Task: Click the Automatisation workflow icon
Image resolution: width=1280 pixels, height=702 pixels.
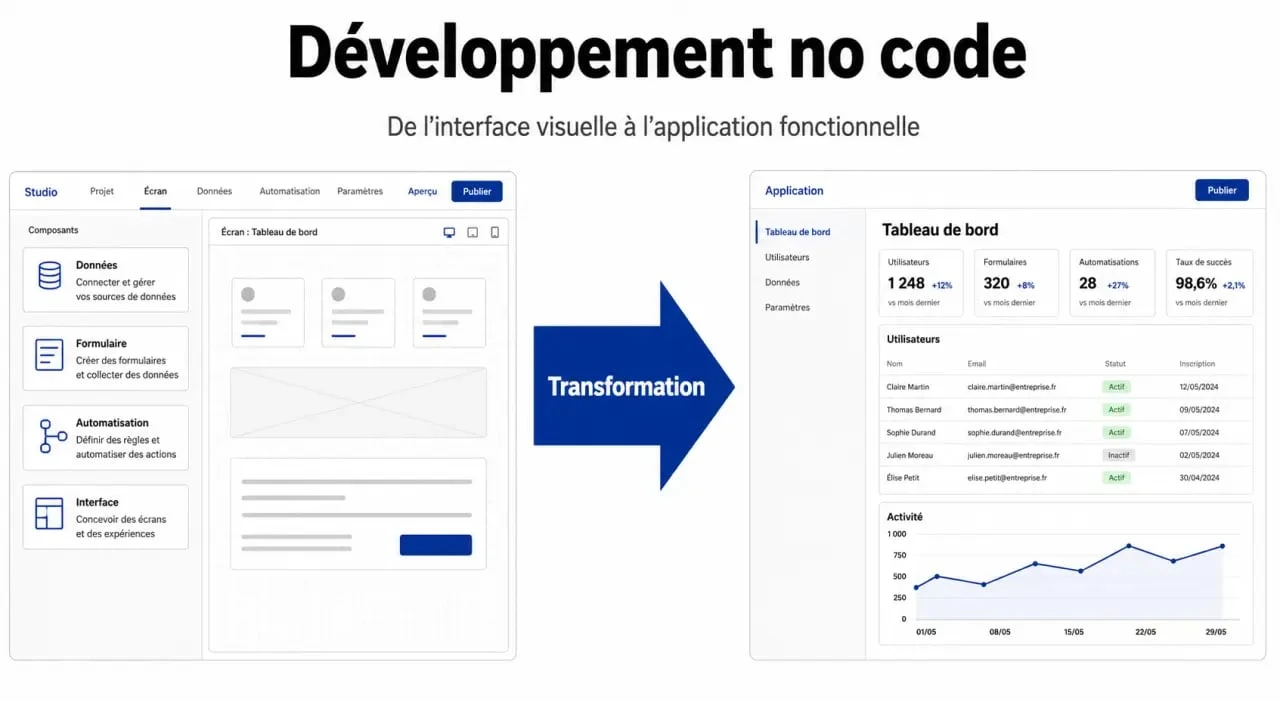Action: pos(52,436)
